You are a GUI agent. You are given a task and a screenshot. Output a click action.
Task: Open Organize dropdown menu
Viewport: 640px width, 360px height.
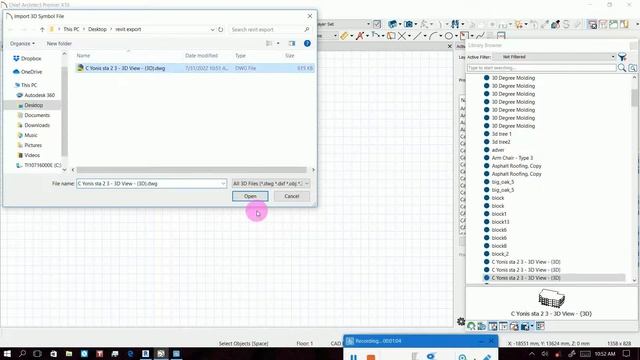pos(22,43)
